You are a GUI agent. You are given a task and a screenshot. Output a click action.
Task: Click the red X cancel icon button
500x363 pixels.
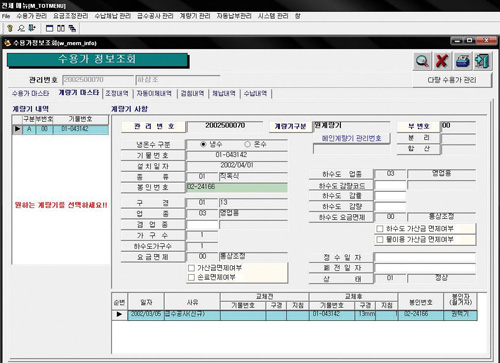pyautogui.click(x=442, y=61)
